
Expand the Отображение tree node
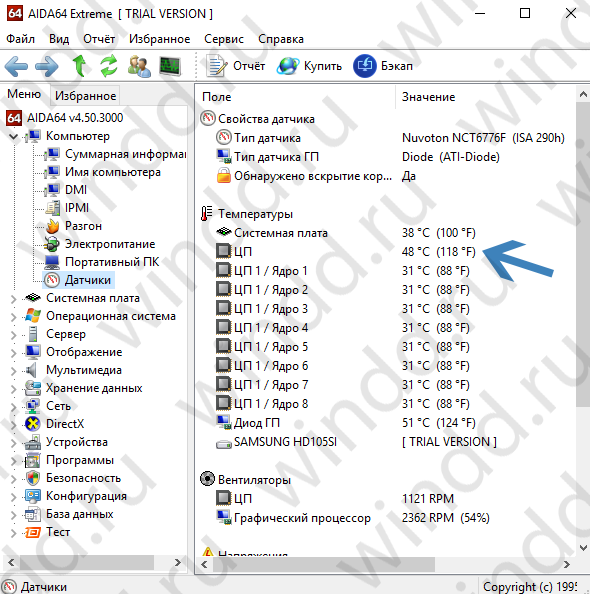click(14, 353)
